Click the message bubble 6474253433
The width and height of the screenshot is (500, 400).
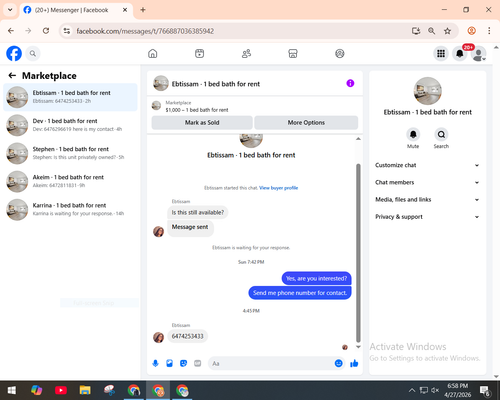click(187, 336)
